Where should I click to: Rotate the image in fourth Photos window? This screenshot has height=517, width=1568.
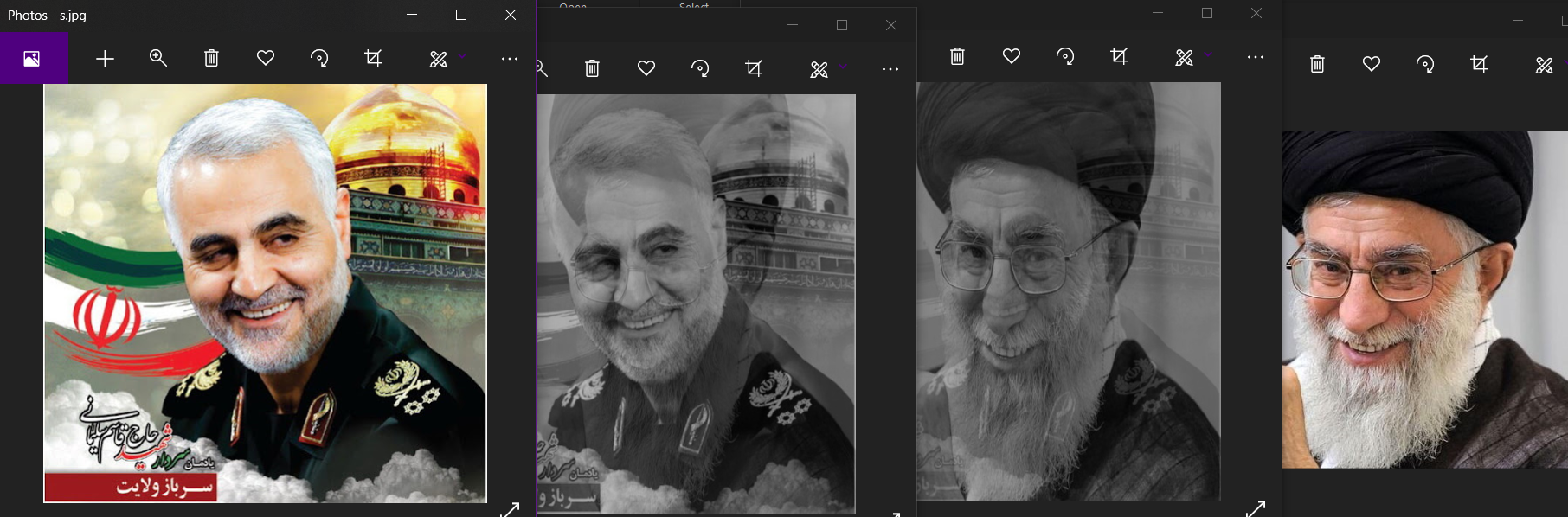pyautogui.click(x=1425, y=64)
